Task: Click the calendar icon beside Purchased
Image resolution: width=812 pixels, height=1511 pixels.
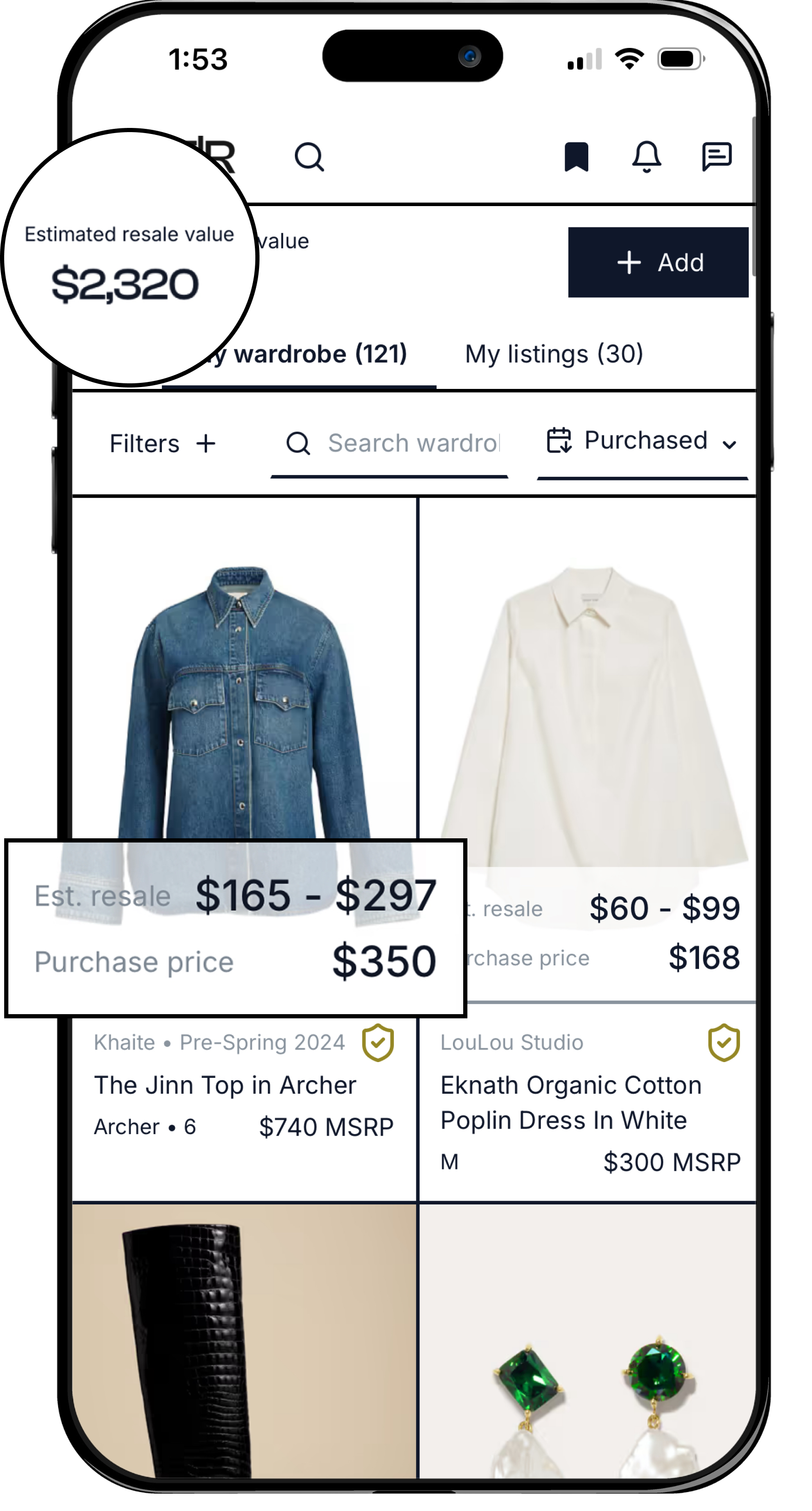Action: (559, 440)
